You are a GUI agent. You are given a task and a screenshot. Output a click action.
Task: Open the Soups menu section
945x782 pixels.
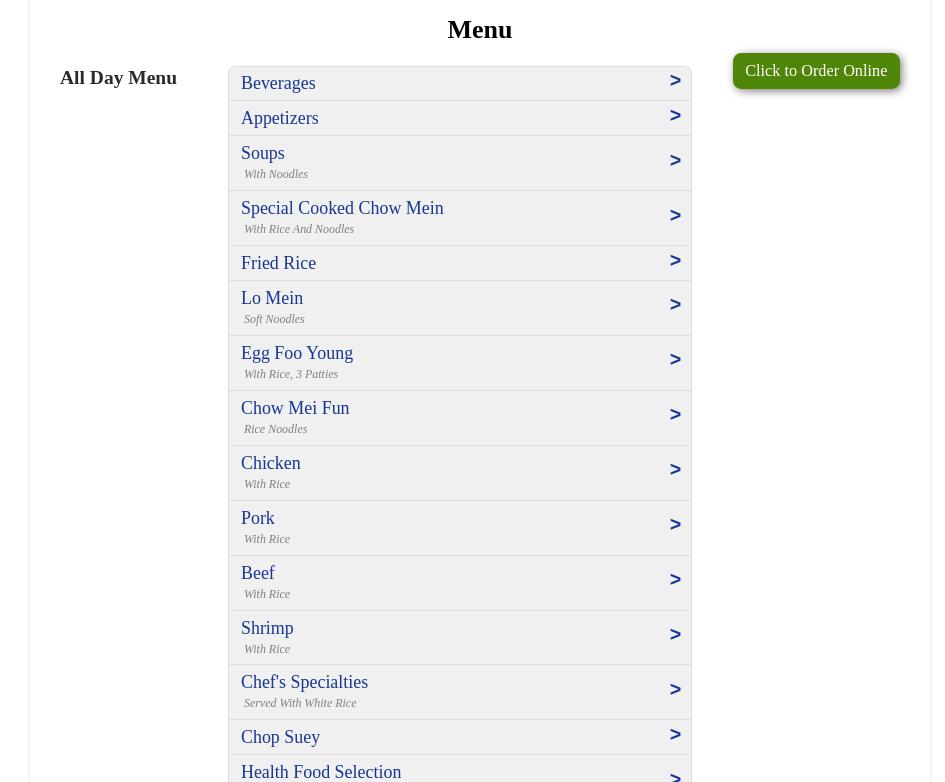(263, 154)
